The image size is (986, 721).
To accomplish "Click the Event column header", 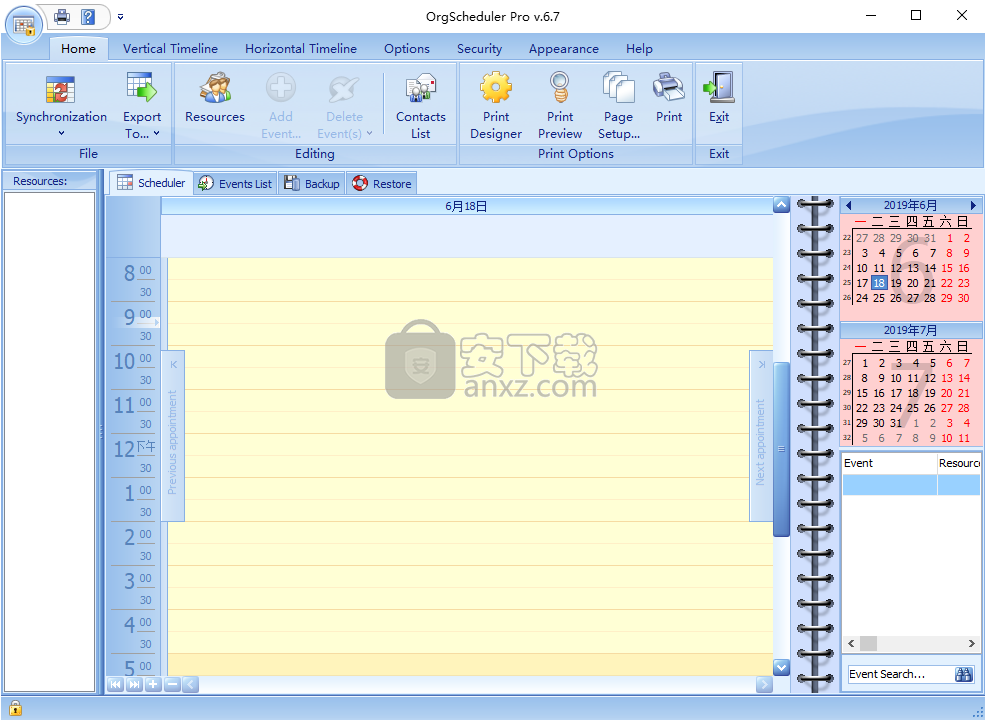I will [889, 463].
